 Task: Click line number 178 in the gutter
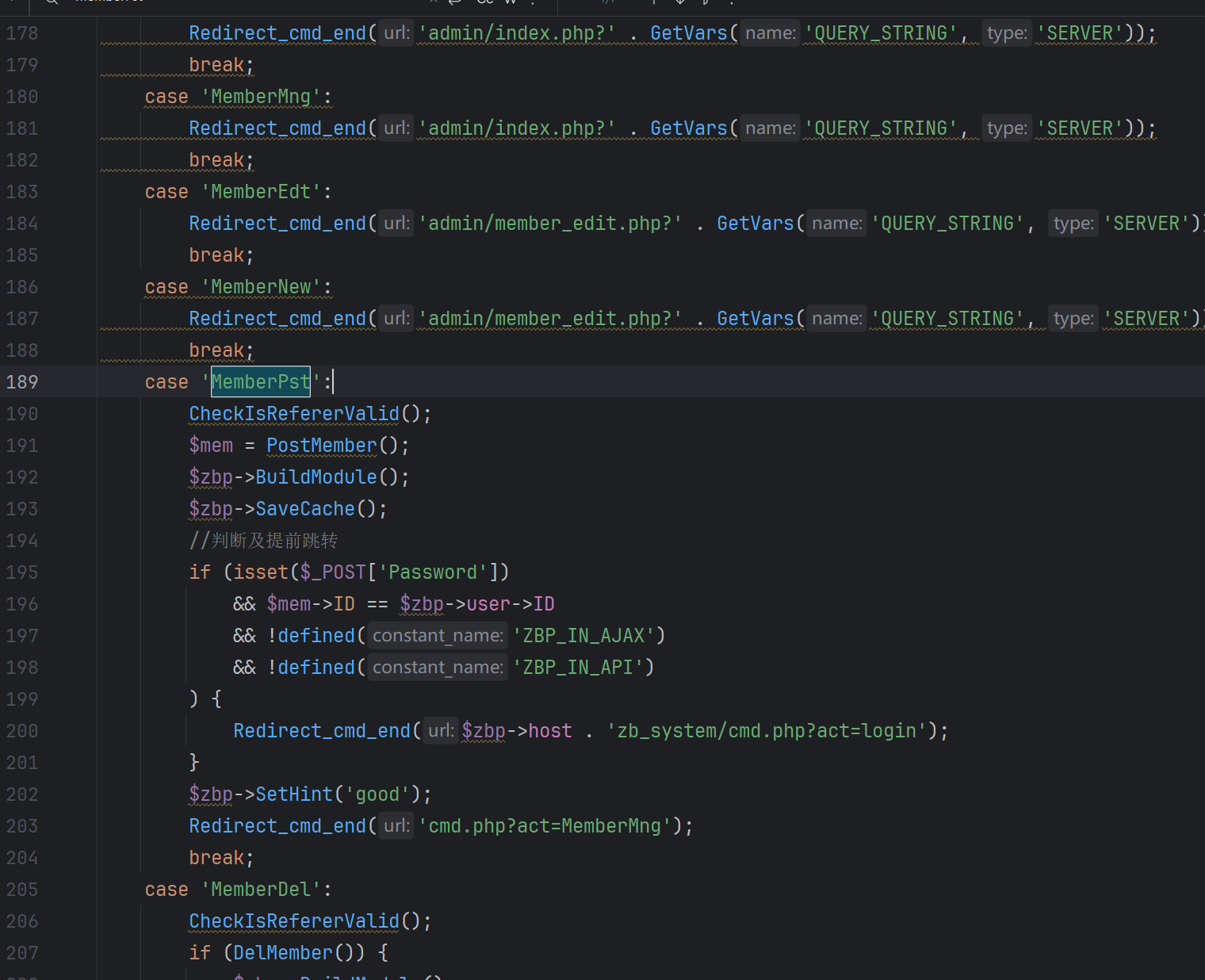click(x=22, y=33)
